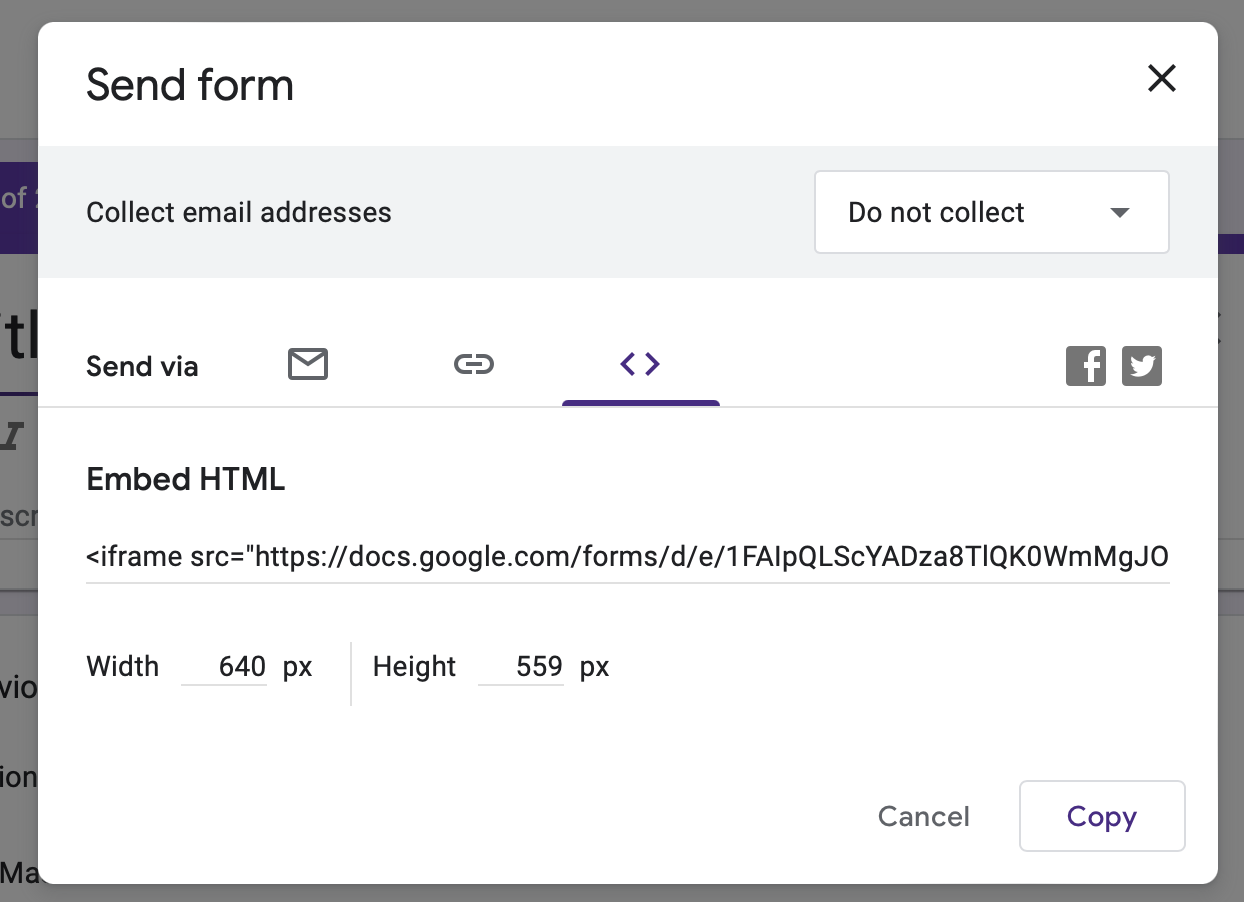The width and height of the screenshot is (1244, 902).
Task: Share the form via Twitter
Action: tap(1142, 365)
